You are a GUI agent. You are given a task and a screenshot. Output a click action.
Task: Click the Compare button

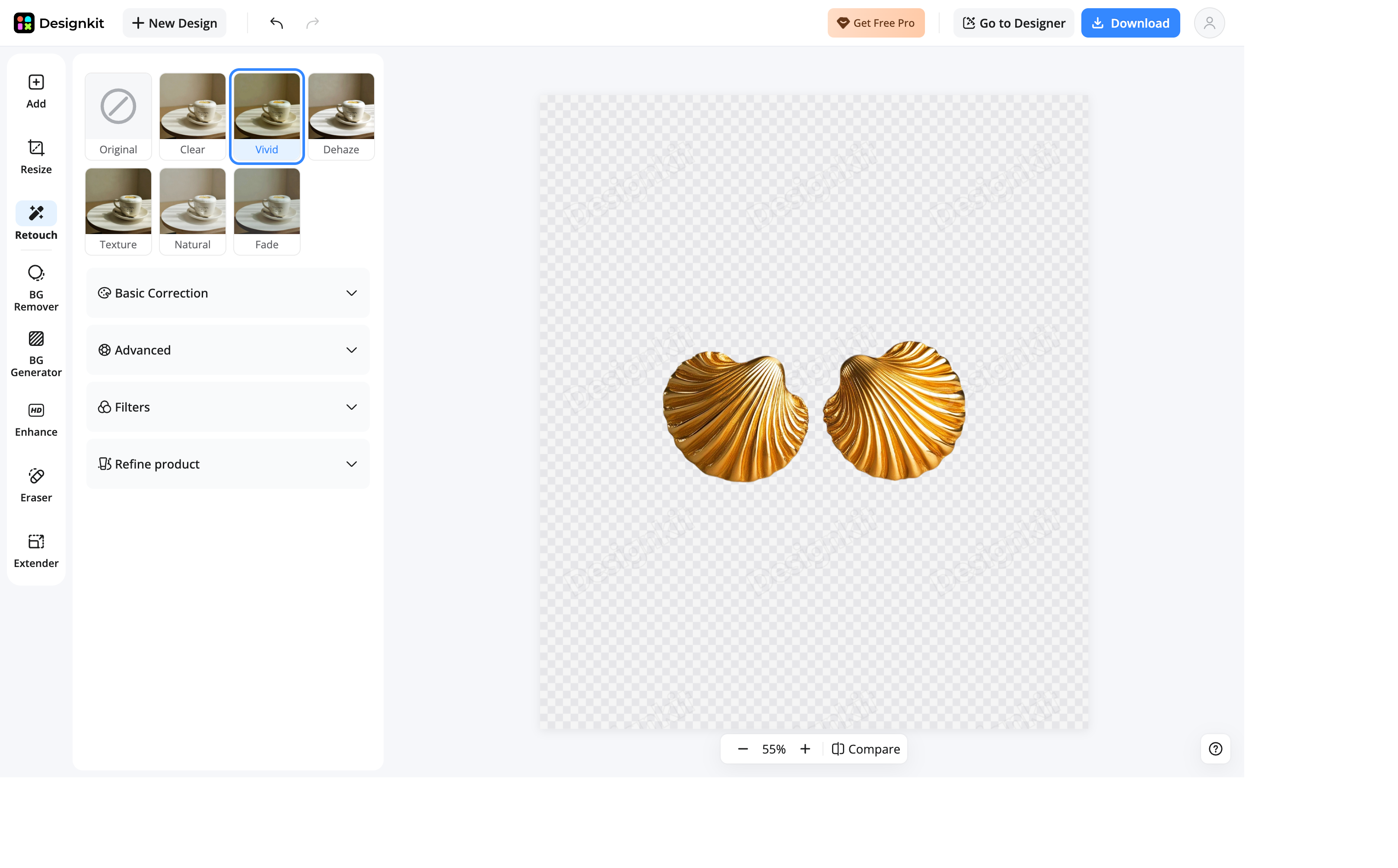click(866, 749)
